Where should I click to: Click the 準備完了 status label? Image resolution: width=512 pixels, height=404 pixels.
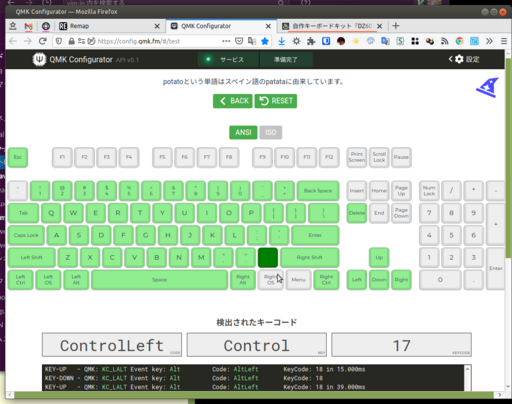pos(286,60)
